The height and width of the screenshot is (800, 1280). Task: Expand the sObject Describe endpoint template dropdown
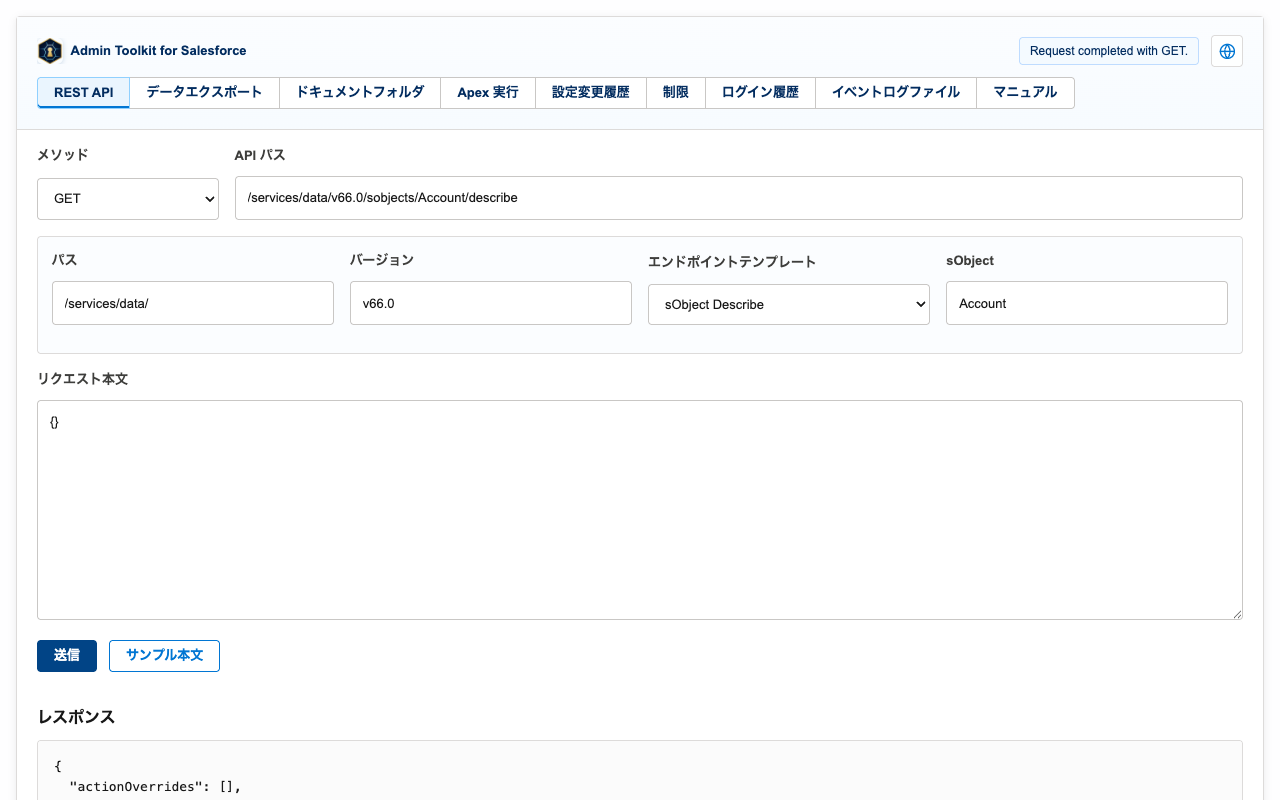[789, 304]
